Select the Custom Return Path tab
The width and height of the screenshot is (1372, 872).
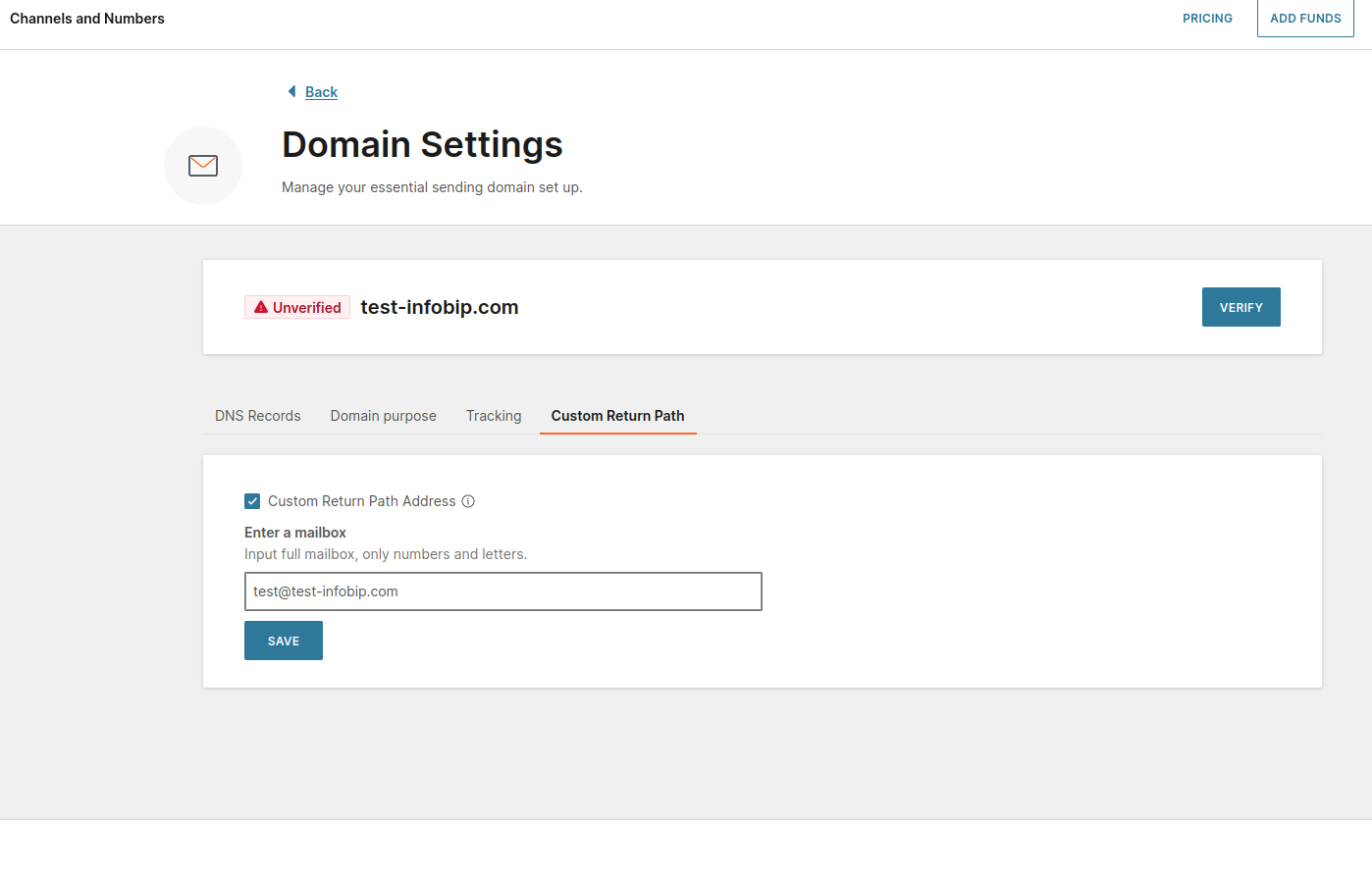click(x=617, y=416)
